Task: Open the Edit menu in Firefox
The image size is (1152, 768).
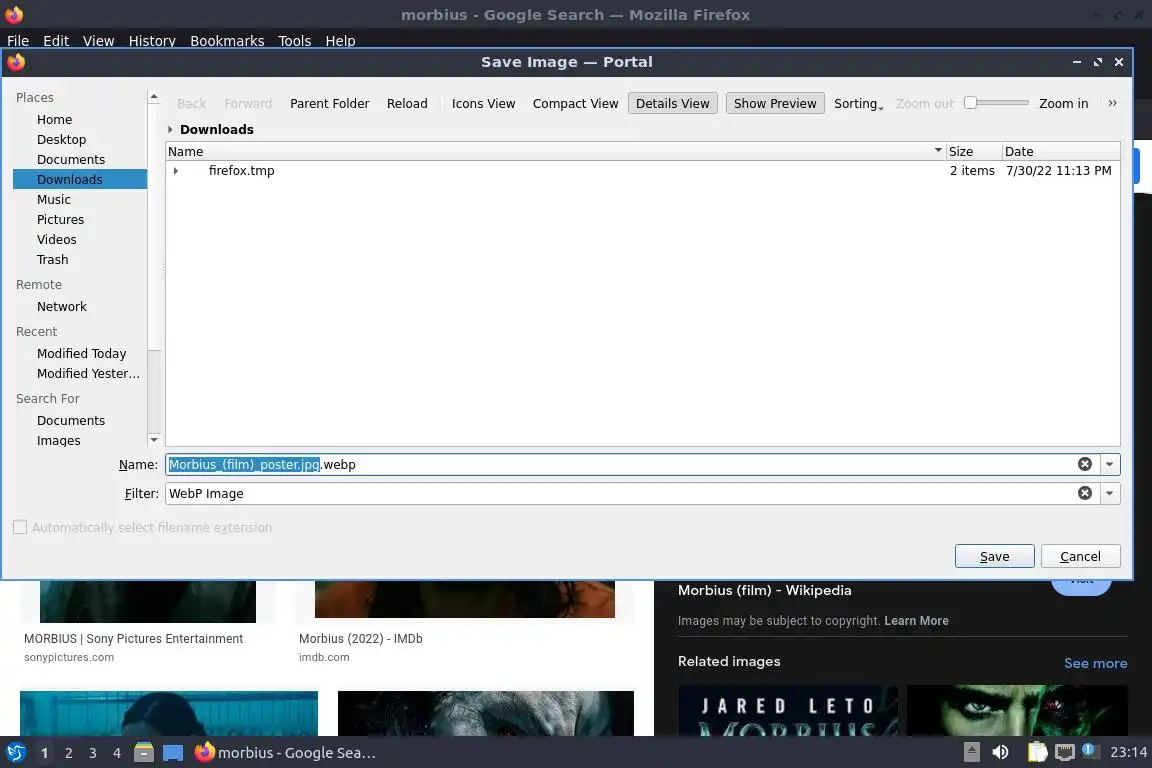Action: click(56, 40)
